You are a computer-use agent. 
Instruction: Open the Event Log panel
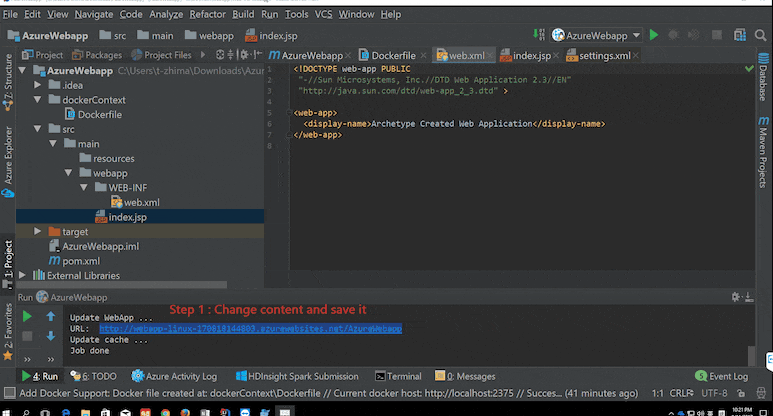pyautogui.click(x=722, y=376)
